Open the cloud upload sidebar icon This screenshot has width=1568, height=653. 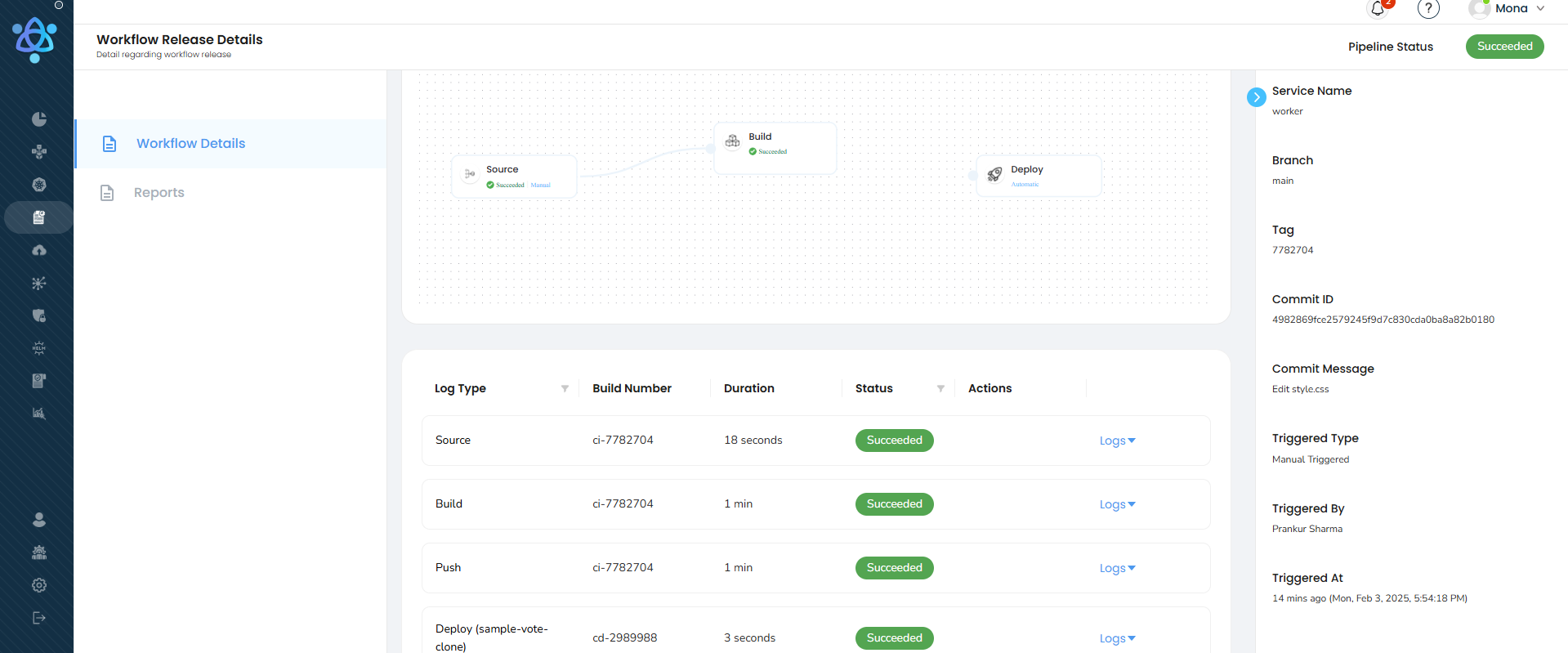coord(38,250)
